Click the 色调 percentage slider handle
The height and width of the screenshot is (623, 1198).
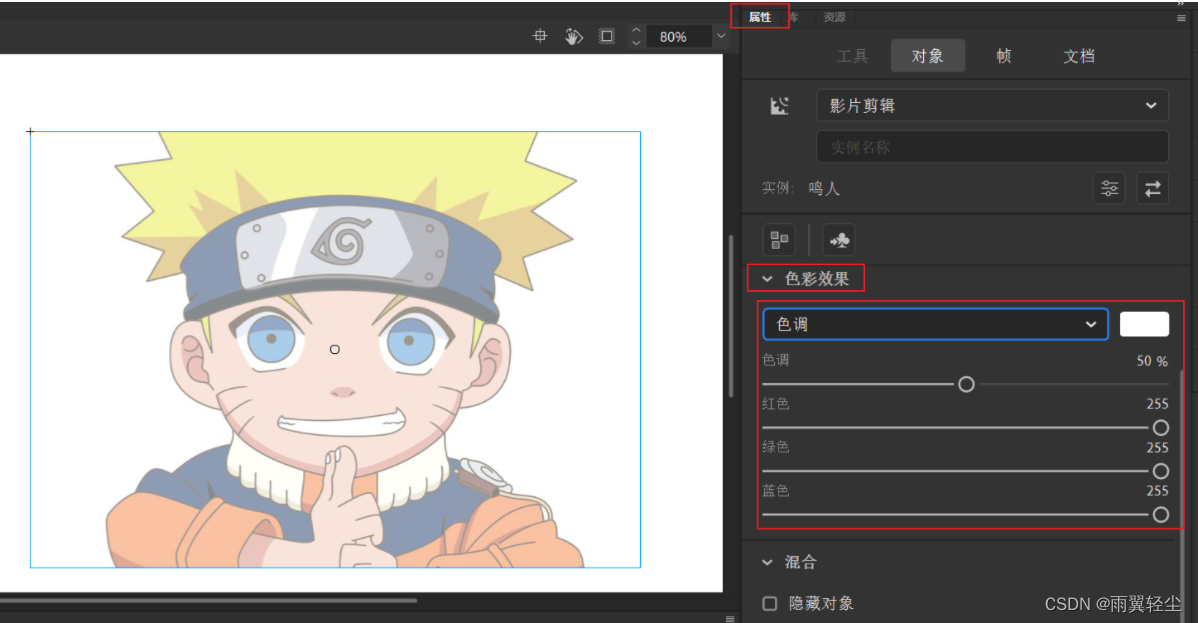click(x=966, y=385)
